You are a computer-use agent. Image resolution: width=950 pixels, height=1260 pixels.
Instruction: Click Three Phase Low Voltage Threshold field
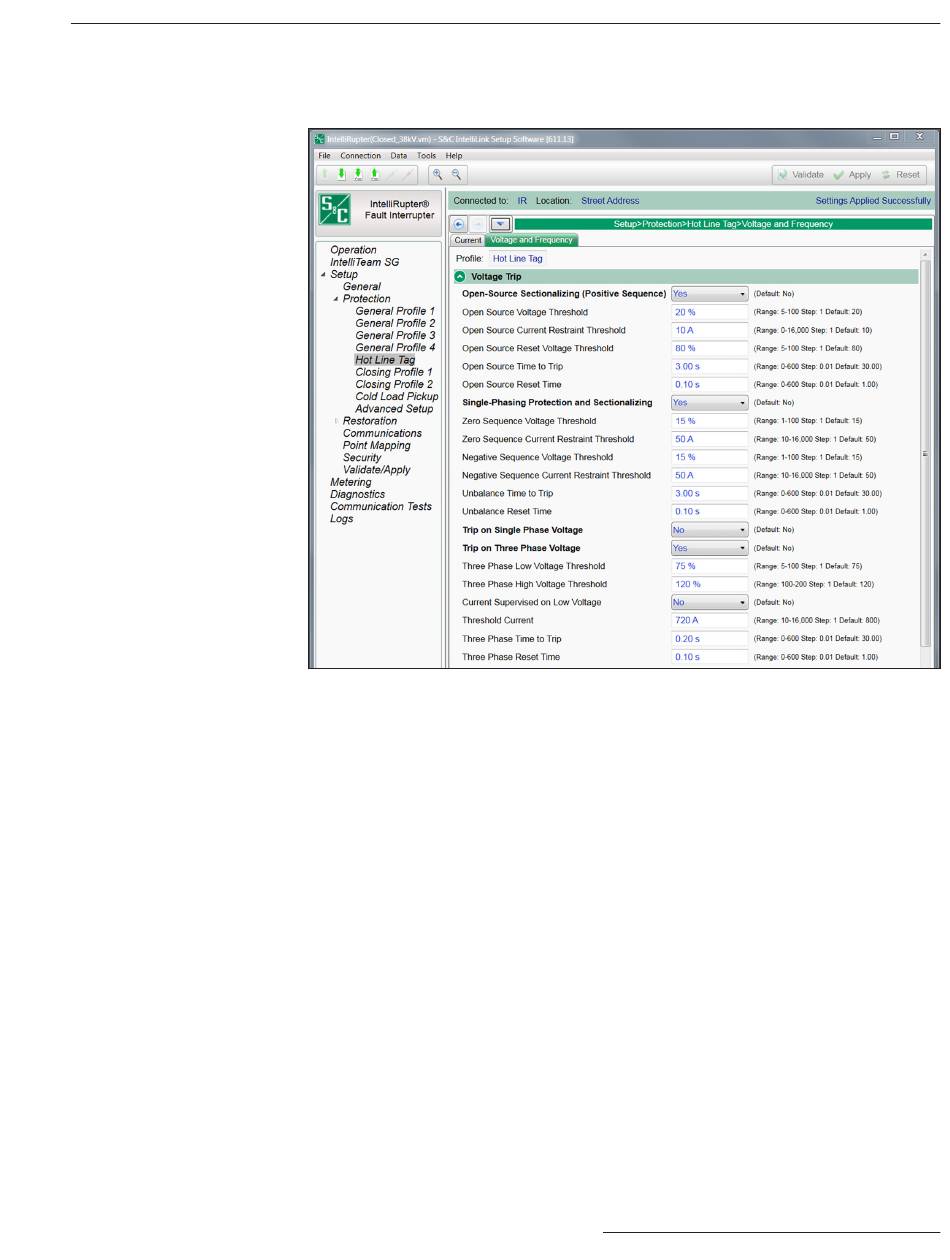[x=709, y=566]
